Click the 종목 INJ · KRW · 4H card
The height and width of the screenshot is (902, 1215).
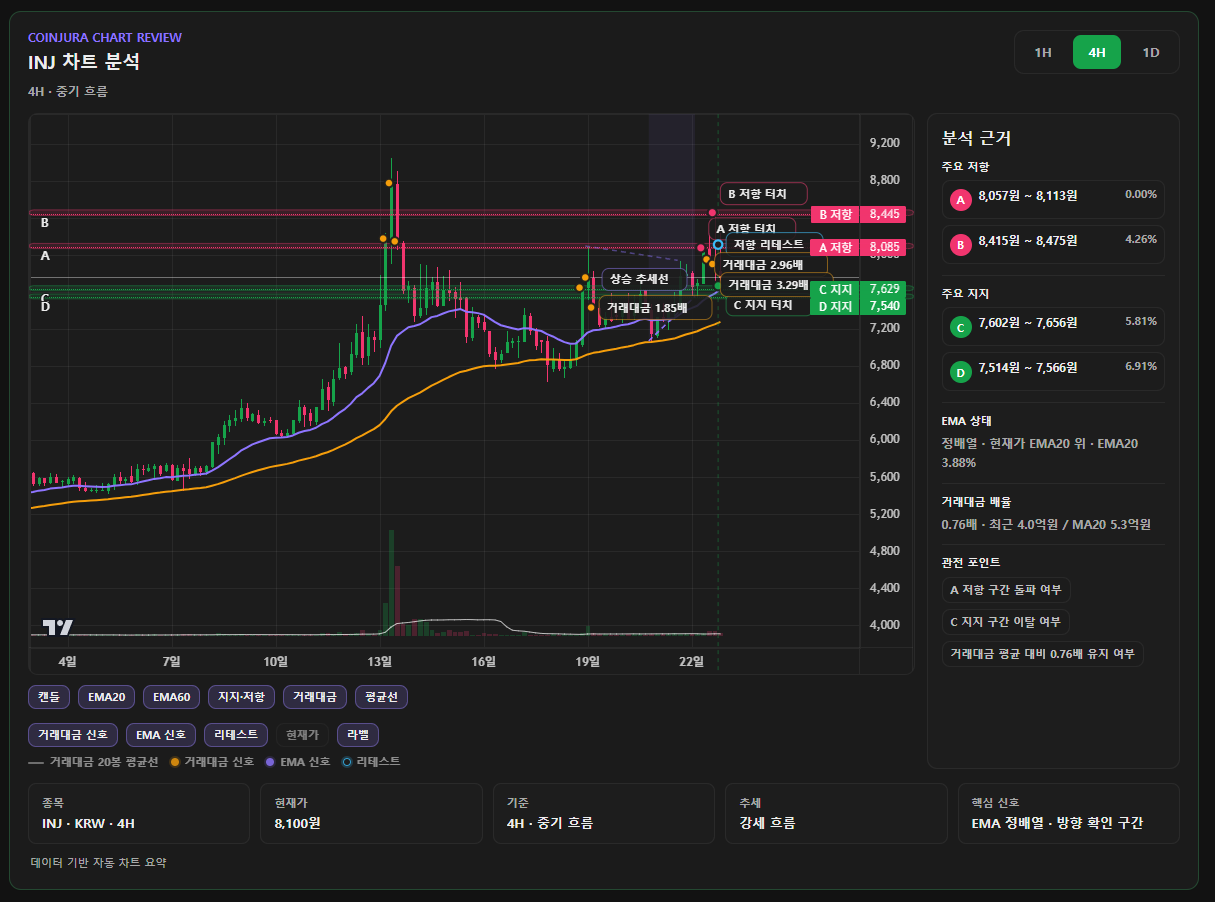pos(139,813)
